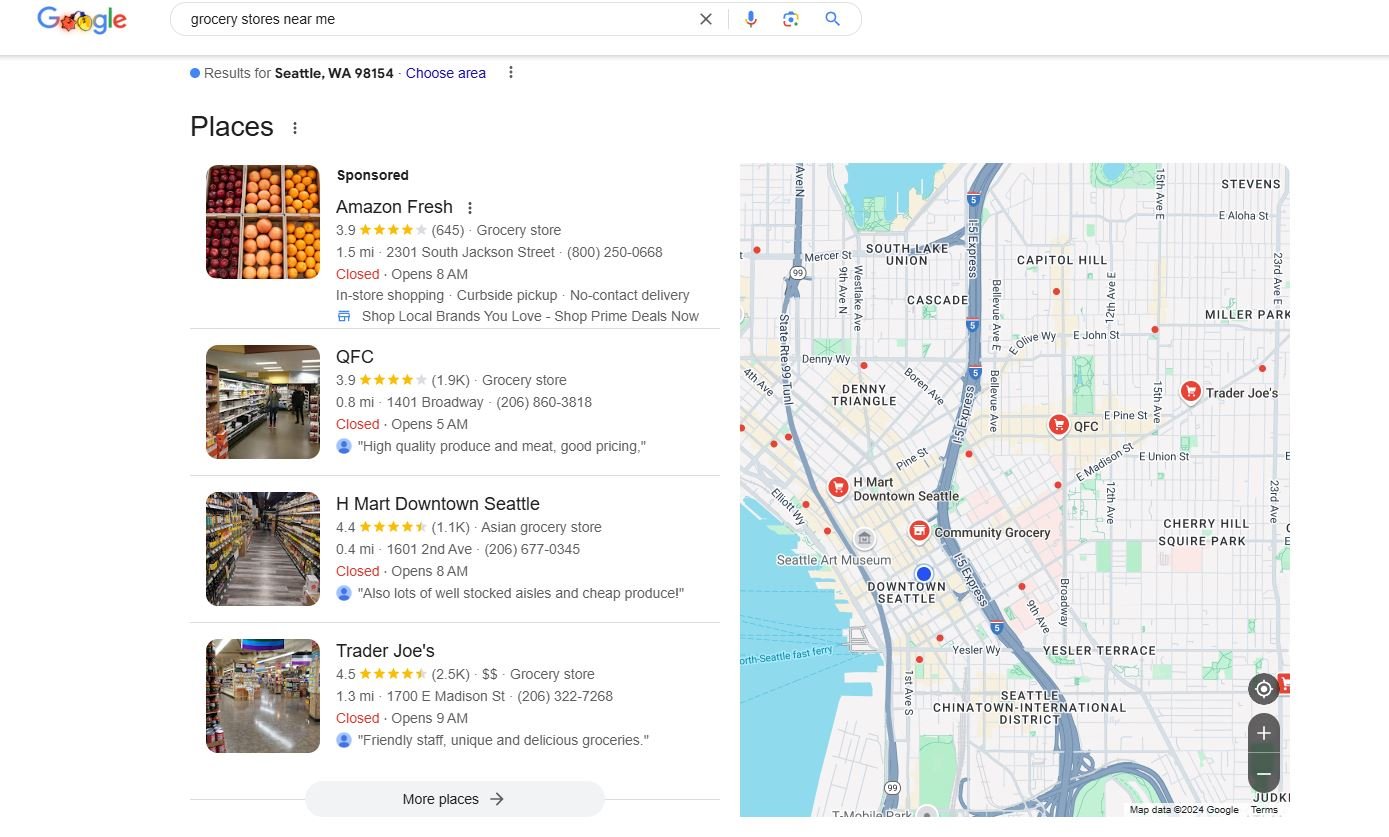1389x837 pixels.
Task: Click the storefront icon beside Shop Local Brands
Action: (x=344, y=316)
